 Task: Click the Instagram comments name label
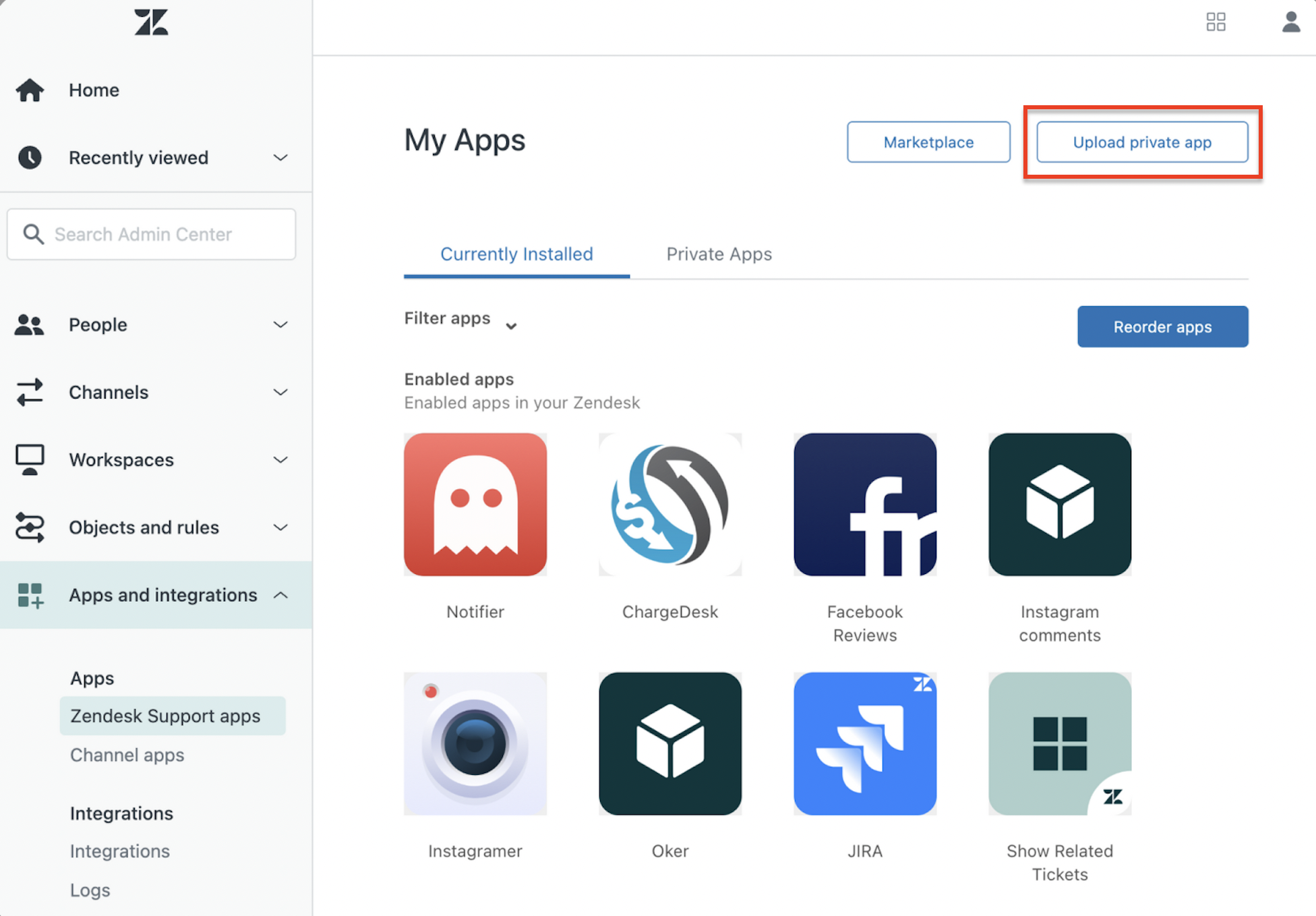click(x=1060, y=623)
